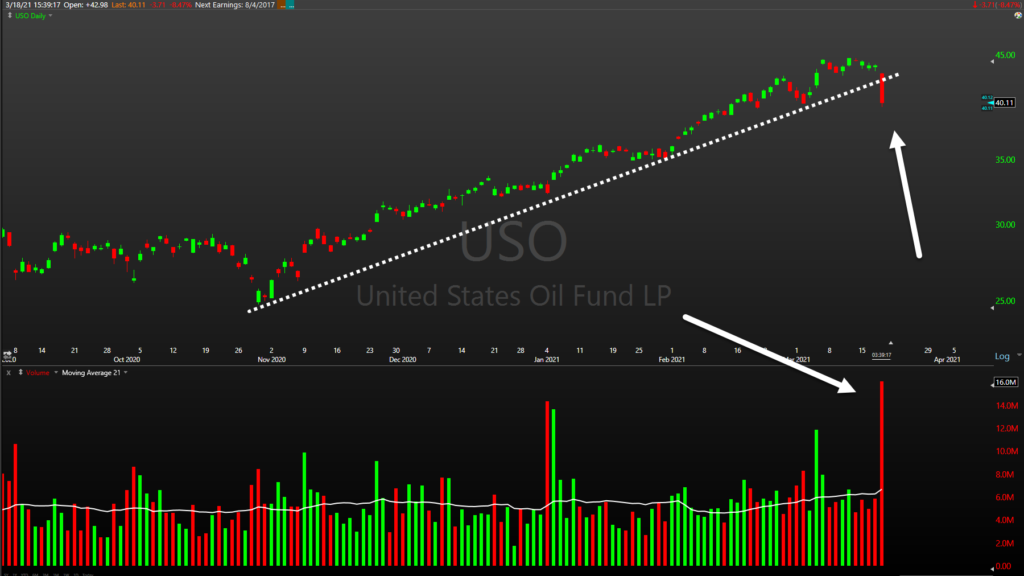Toggle the Log price scale setting
The image size is (1024, 576).
[1002, 356]
